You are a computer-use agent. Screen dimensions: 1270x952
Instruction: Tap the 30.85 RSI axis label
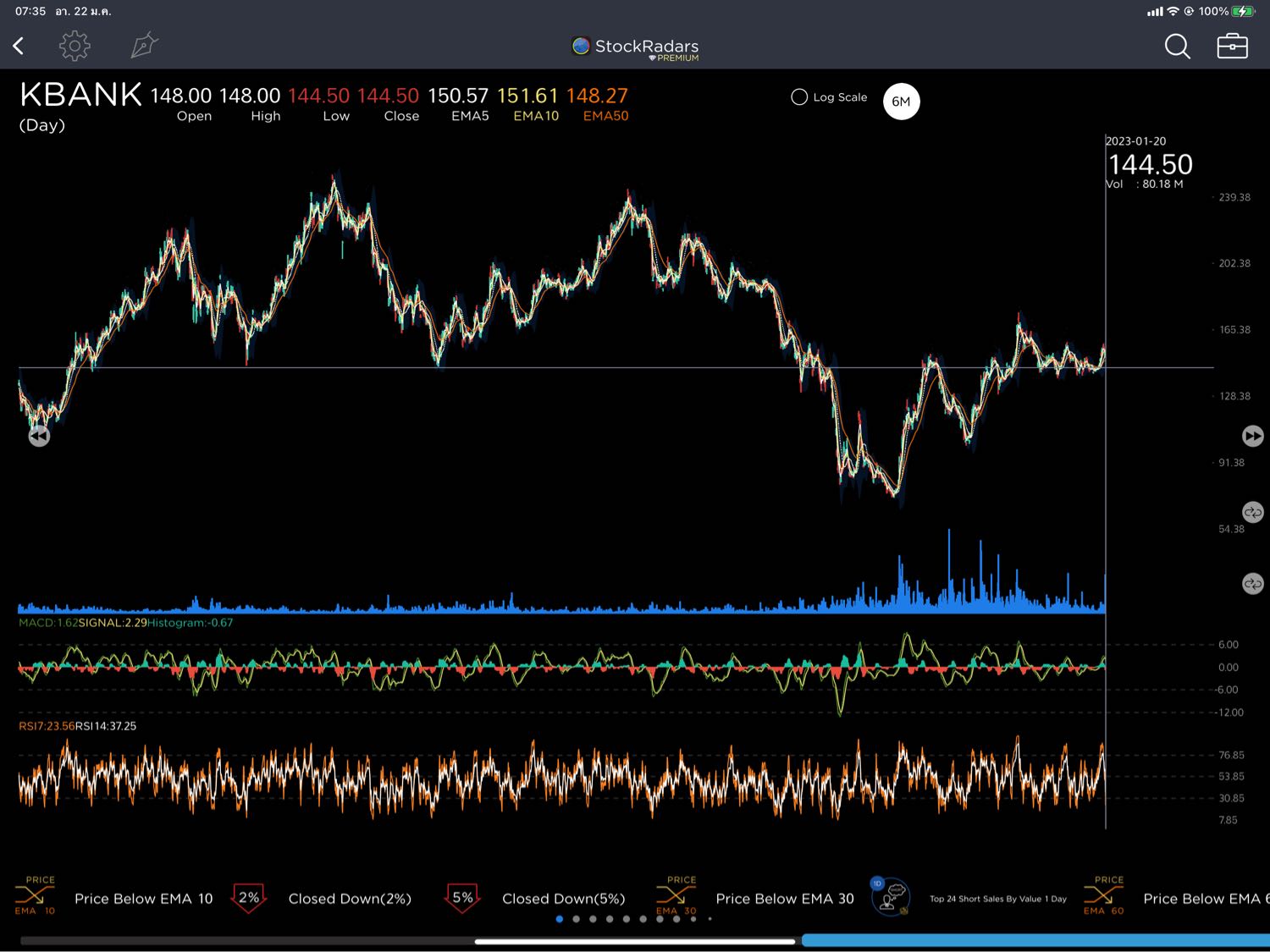point(1232,798)
